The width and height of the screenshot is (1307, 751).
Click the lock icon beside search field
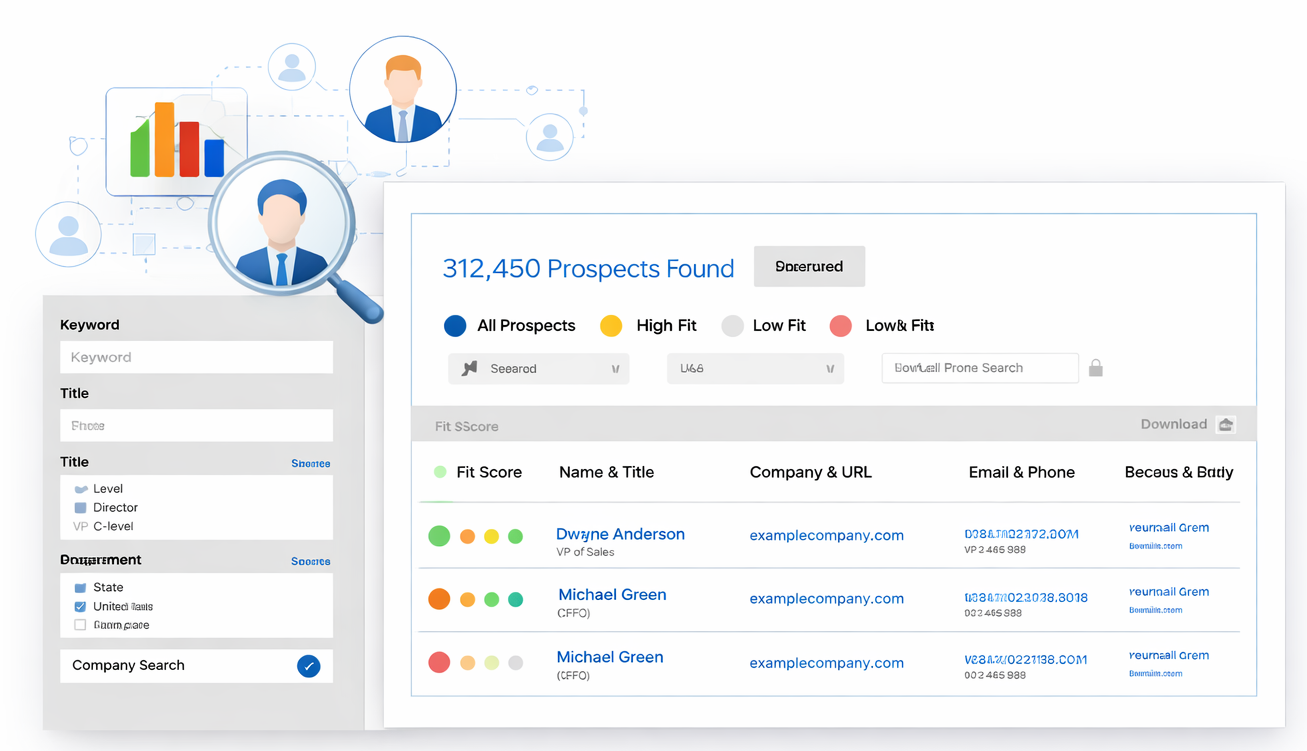[x=1096, y=368]
